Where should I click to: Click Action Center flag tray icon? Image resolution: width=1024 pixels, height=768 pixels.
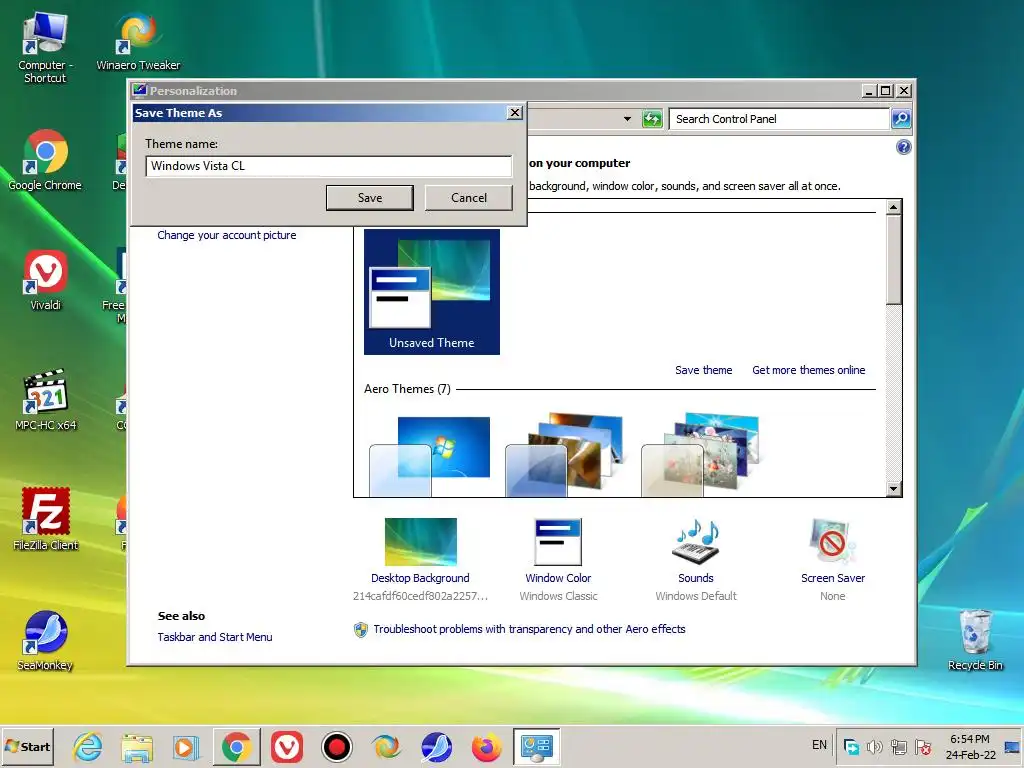[x=923, y=747]
